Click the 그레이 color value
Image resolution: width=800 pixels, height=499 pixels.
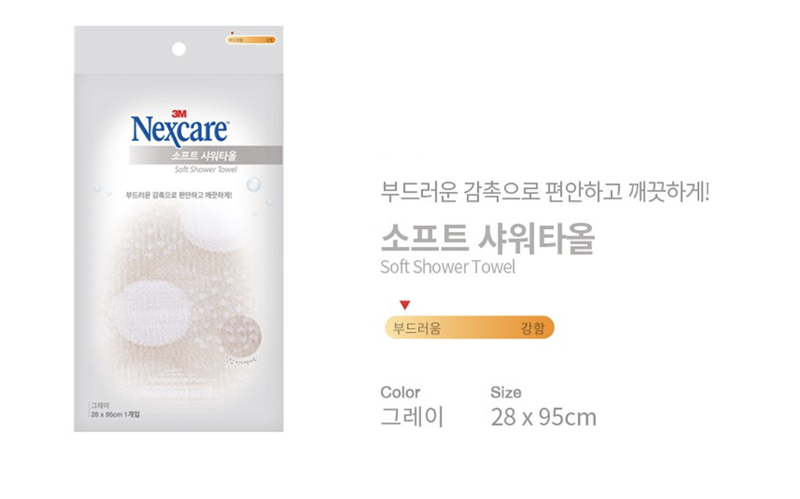point(413,417)
